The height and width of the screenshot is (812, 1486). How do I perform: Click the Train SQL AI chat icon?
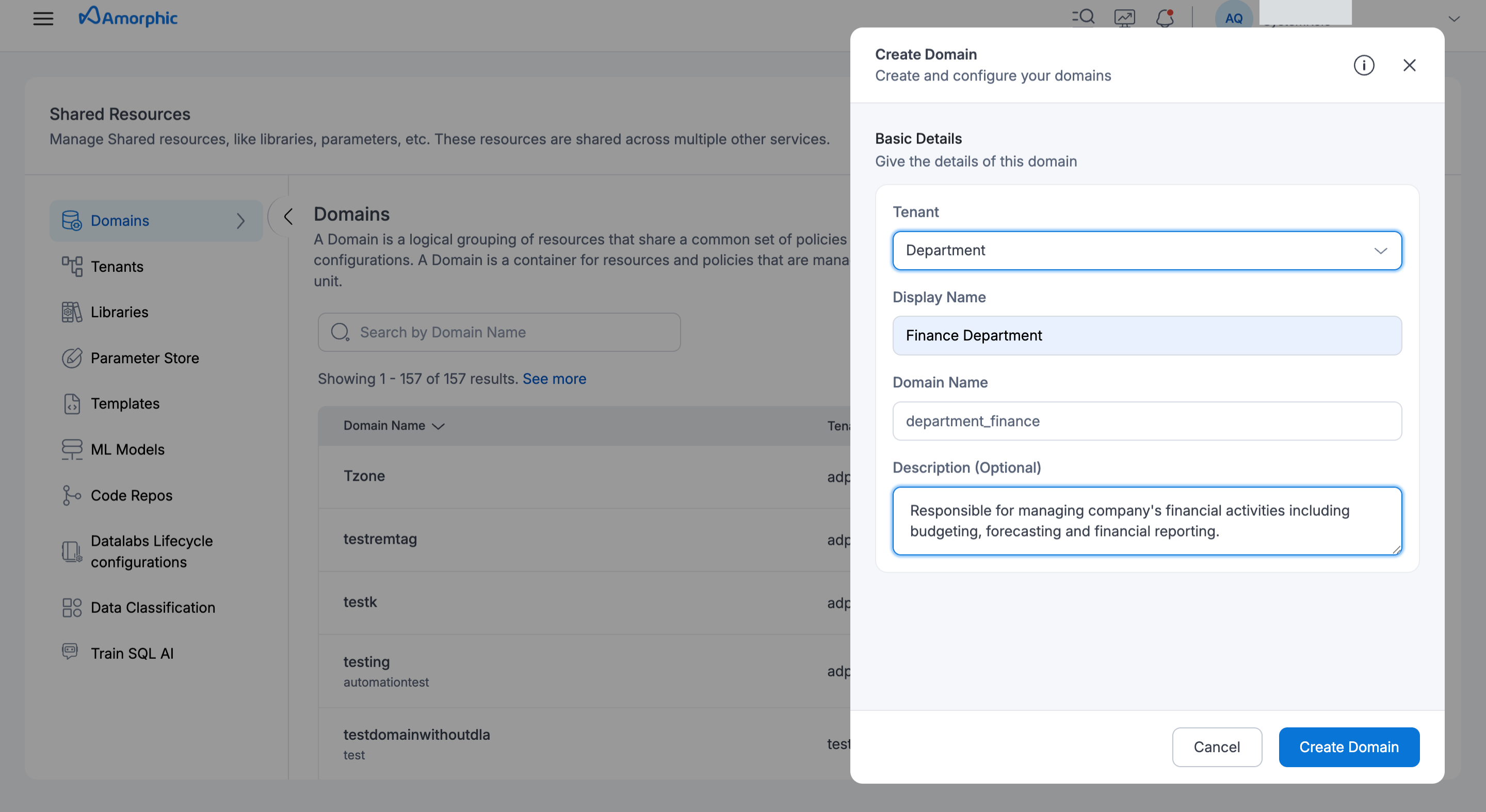[x=71, y=651]
